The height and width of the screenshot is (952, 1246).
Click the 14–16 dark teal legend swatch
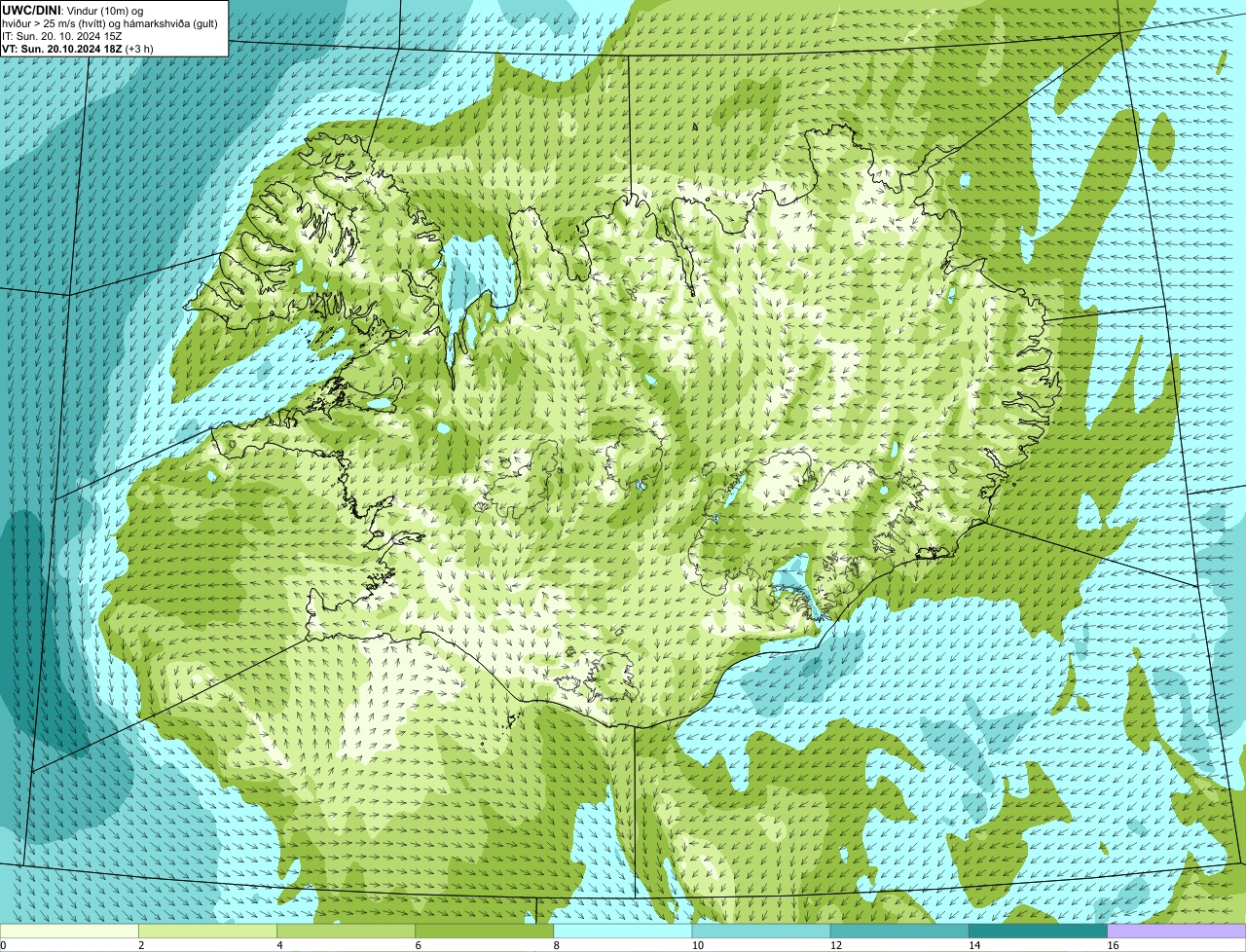coord(1038,932)
